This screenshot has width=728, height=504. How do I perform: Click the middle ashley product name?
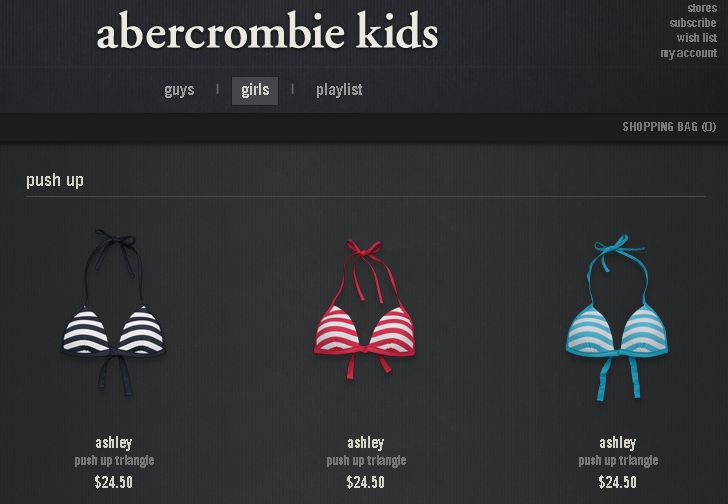point(366,443)
